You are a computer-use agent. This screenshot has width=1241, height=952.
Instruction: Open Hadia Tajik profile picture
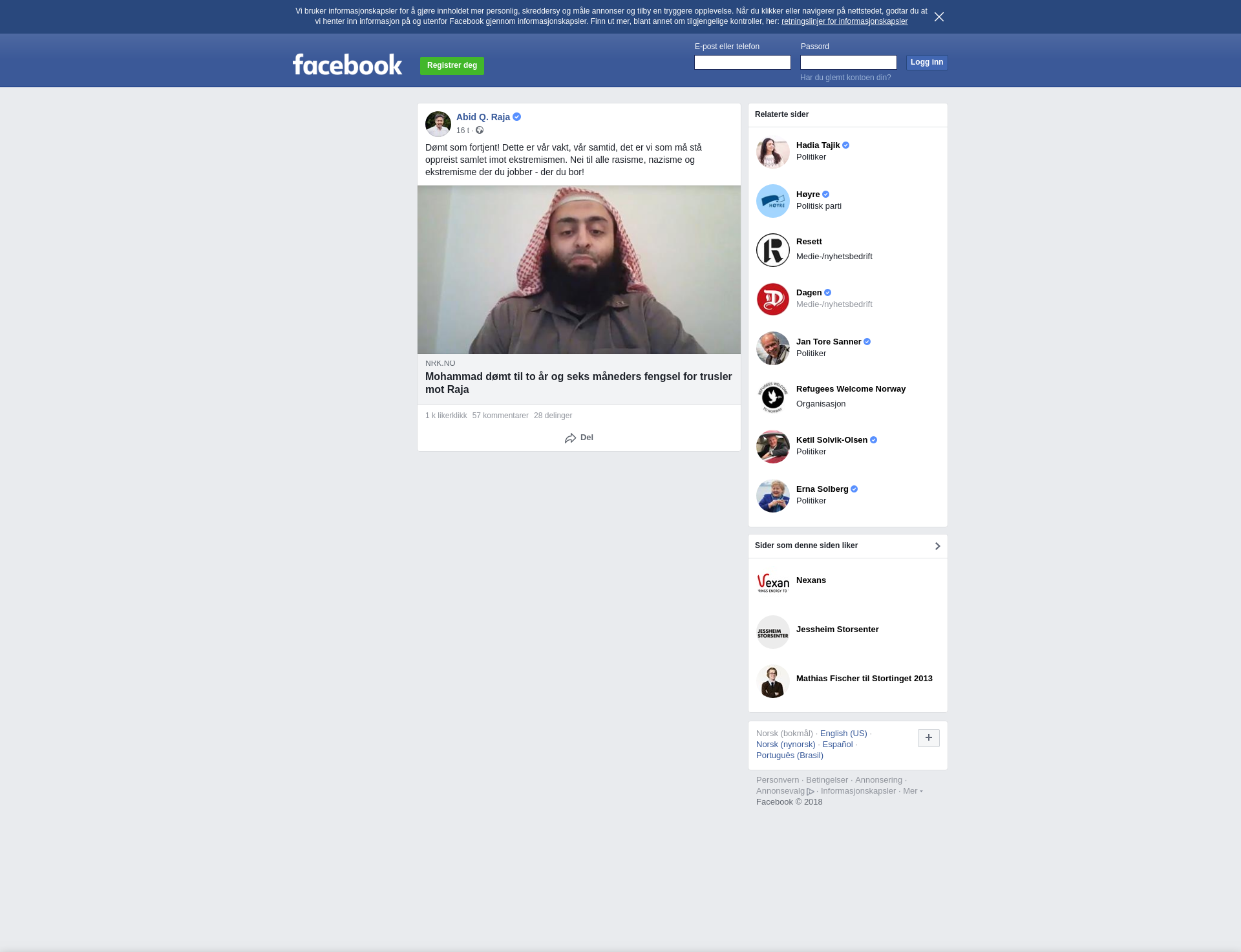coord(773,152)
